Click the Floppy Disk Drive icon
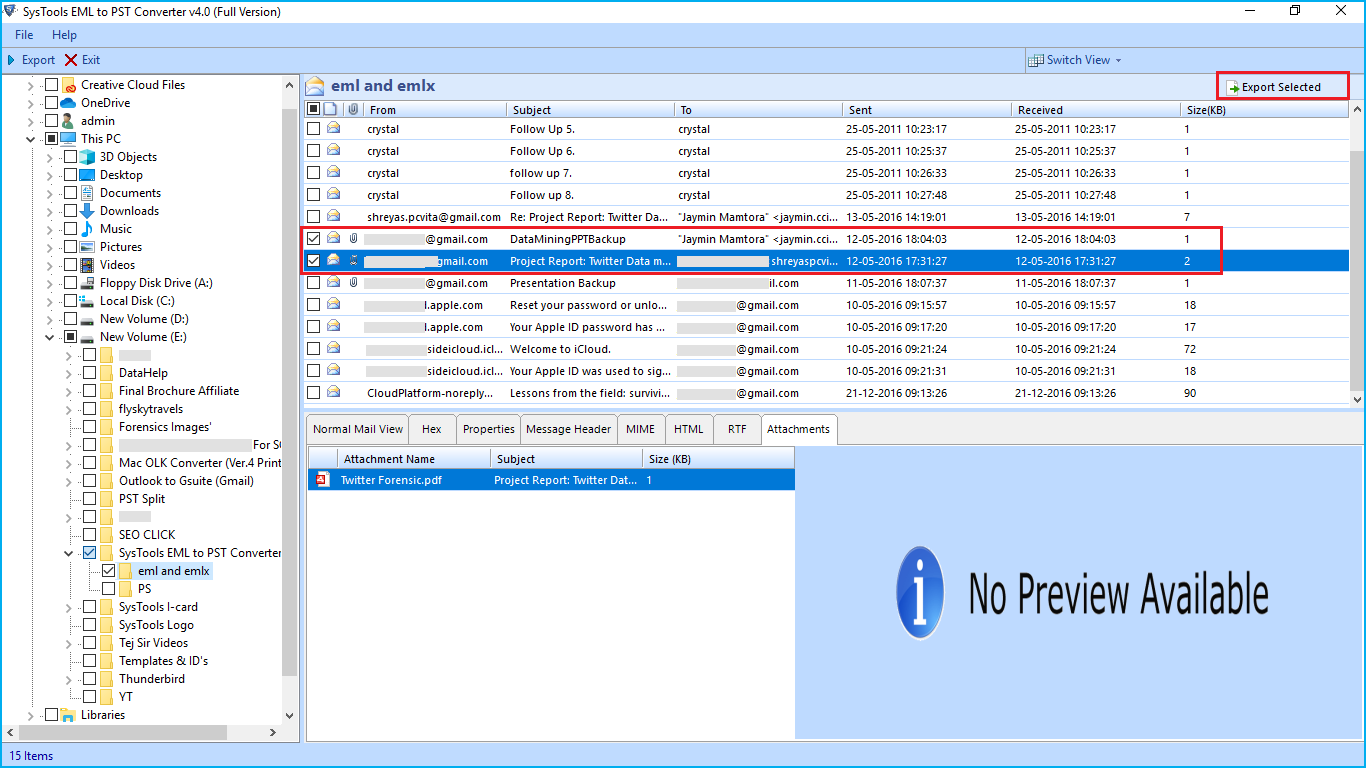 (x=88, y=283)
